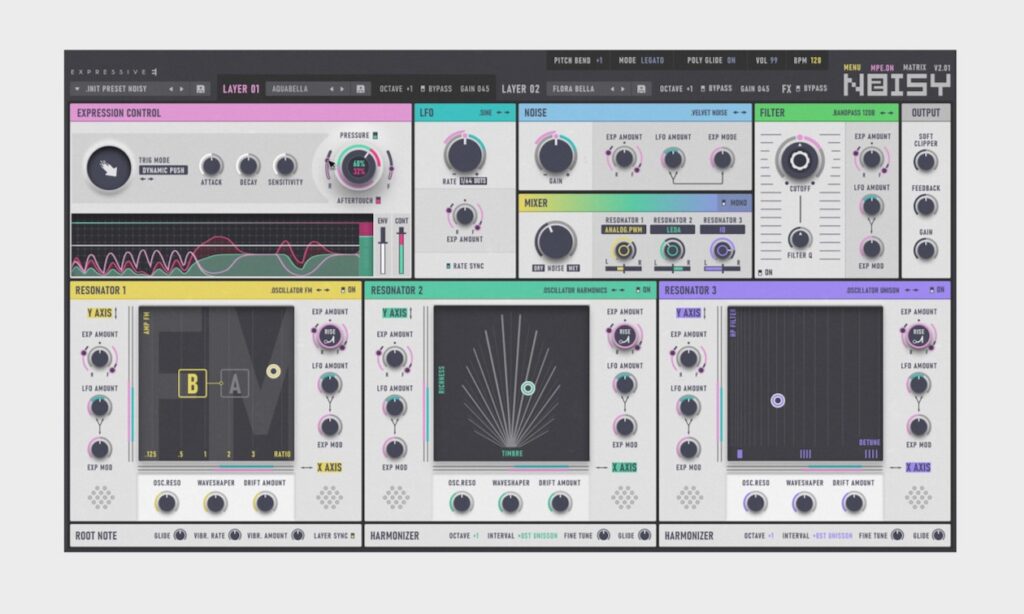This screenshot has width=1024, height=614.
Task: Click Poly Glide On setting
Action: [711, 60]
